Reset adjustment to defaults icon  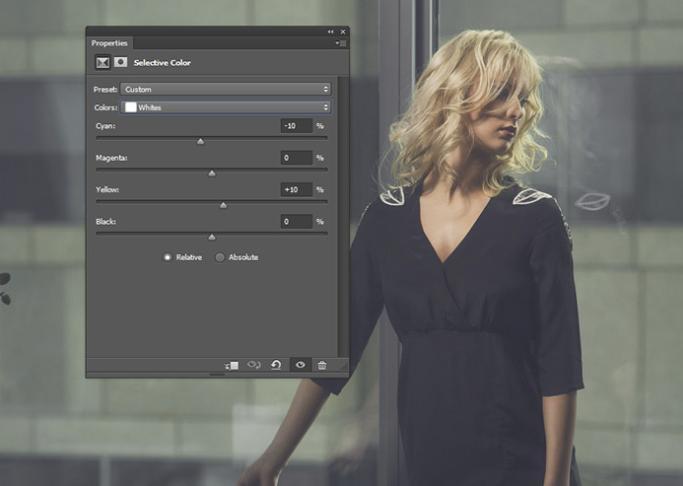coord(276,364)
